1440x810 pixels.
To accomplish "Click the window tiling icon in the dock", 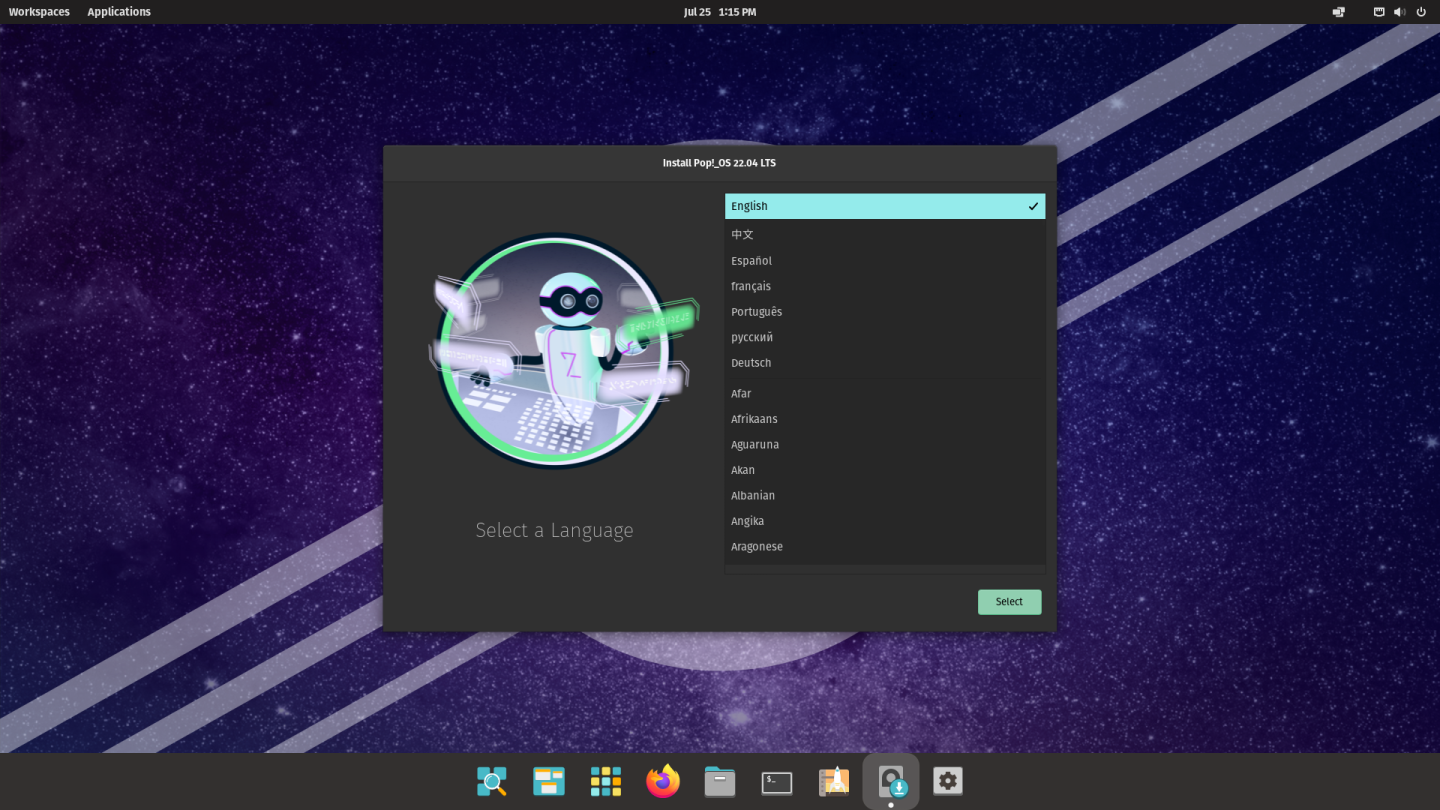I will coord(548,781).
